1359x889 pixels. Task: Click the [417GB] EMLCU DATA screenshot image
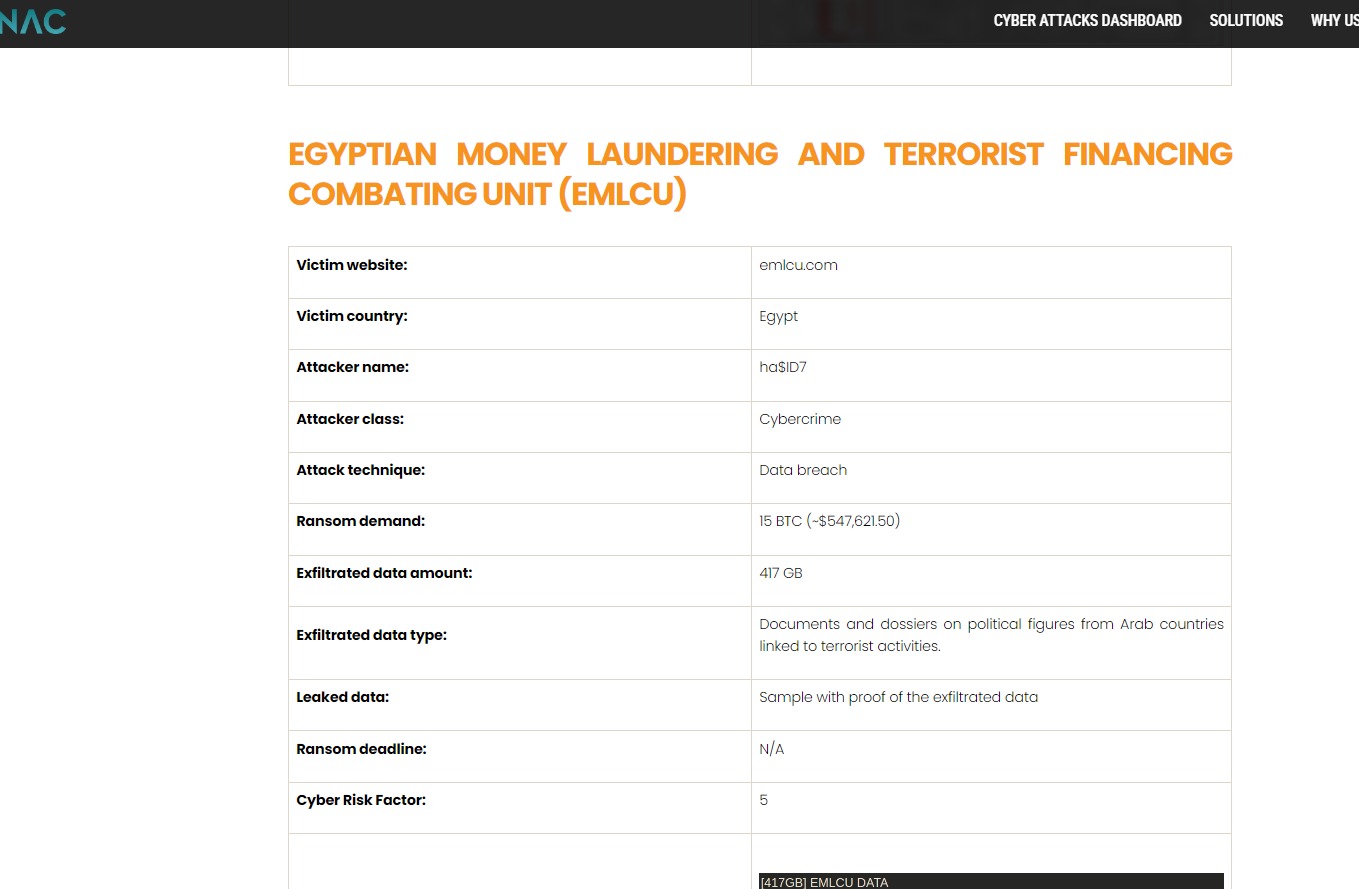[x=990, y=881]
